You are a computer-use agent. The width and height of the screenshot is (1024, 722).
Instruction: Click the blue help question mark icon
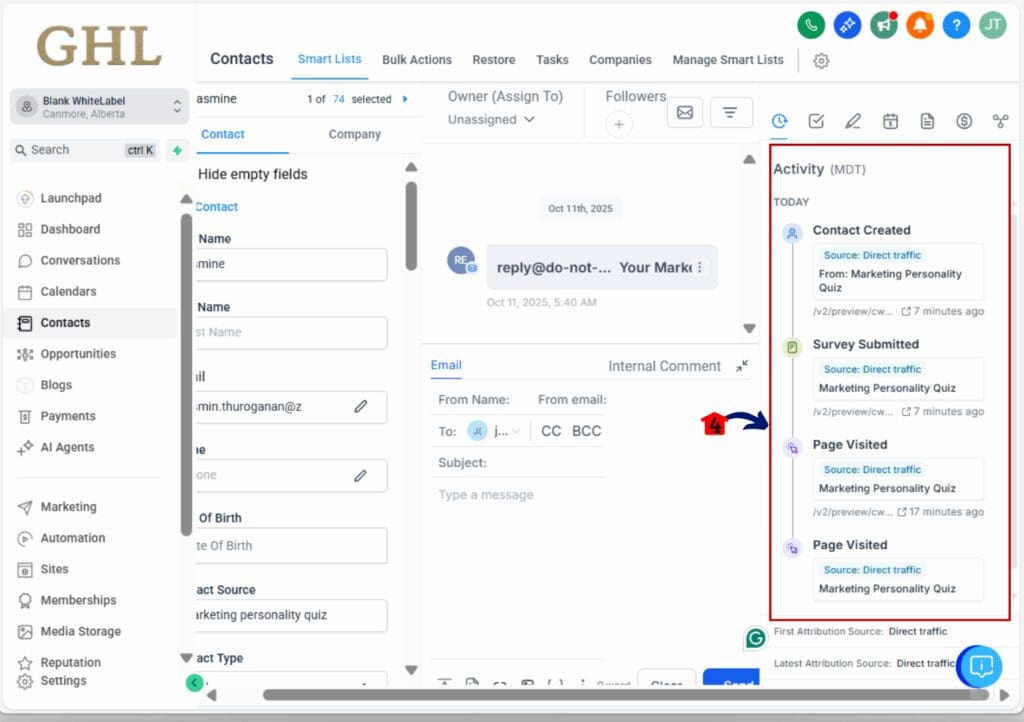(956, 25)
